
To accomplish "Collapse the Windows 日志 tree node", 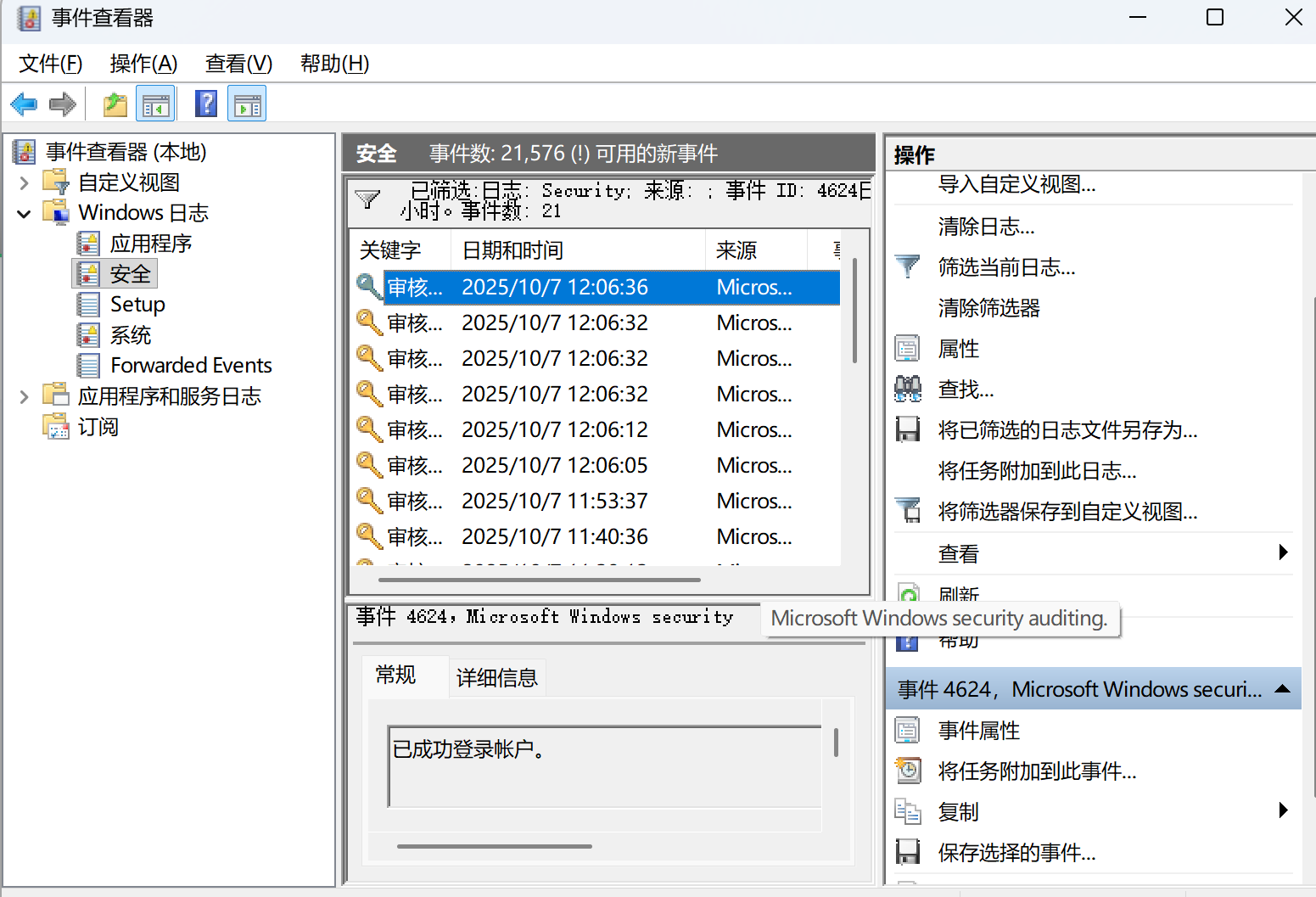I will [24, 213].
